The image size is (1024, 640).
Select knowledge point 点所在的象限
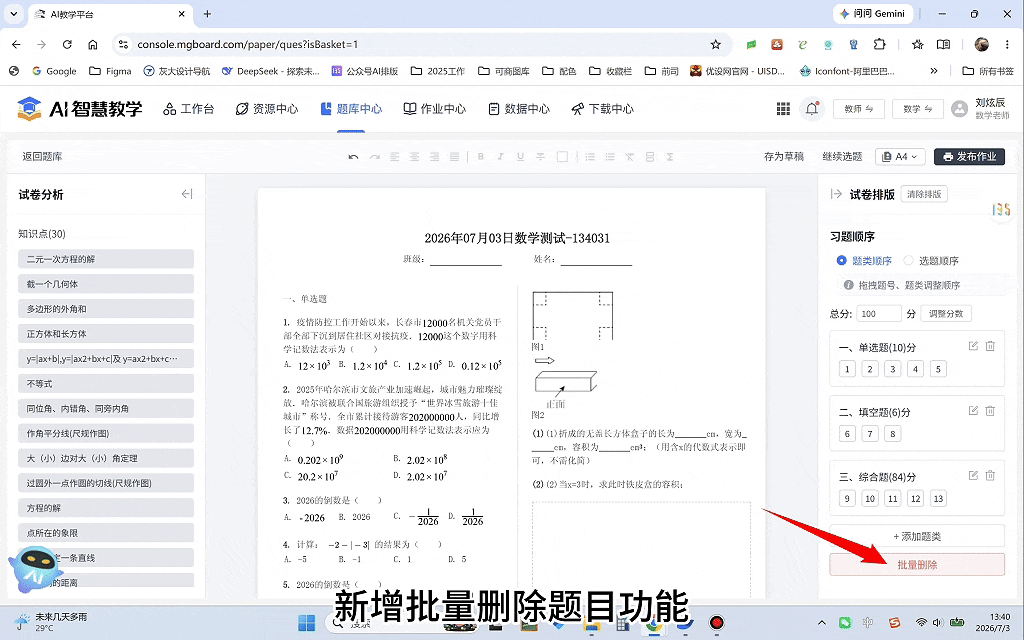click(x=106, y=533)
